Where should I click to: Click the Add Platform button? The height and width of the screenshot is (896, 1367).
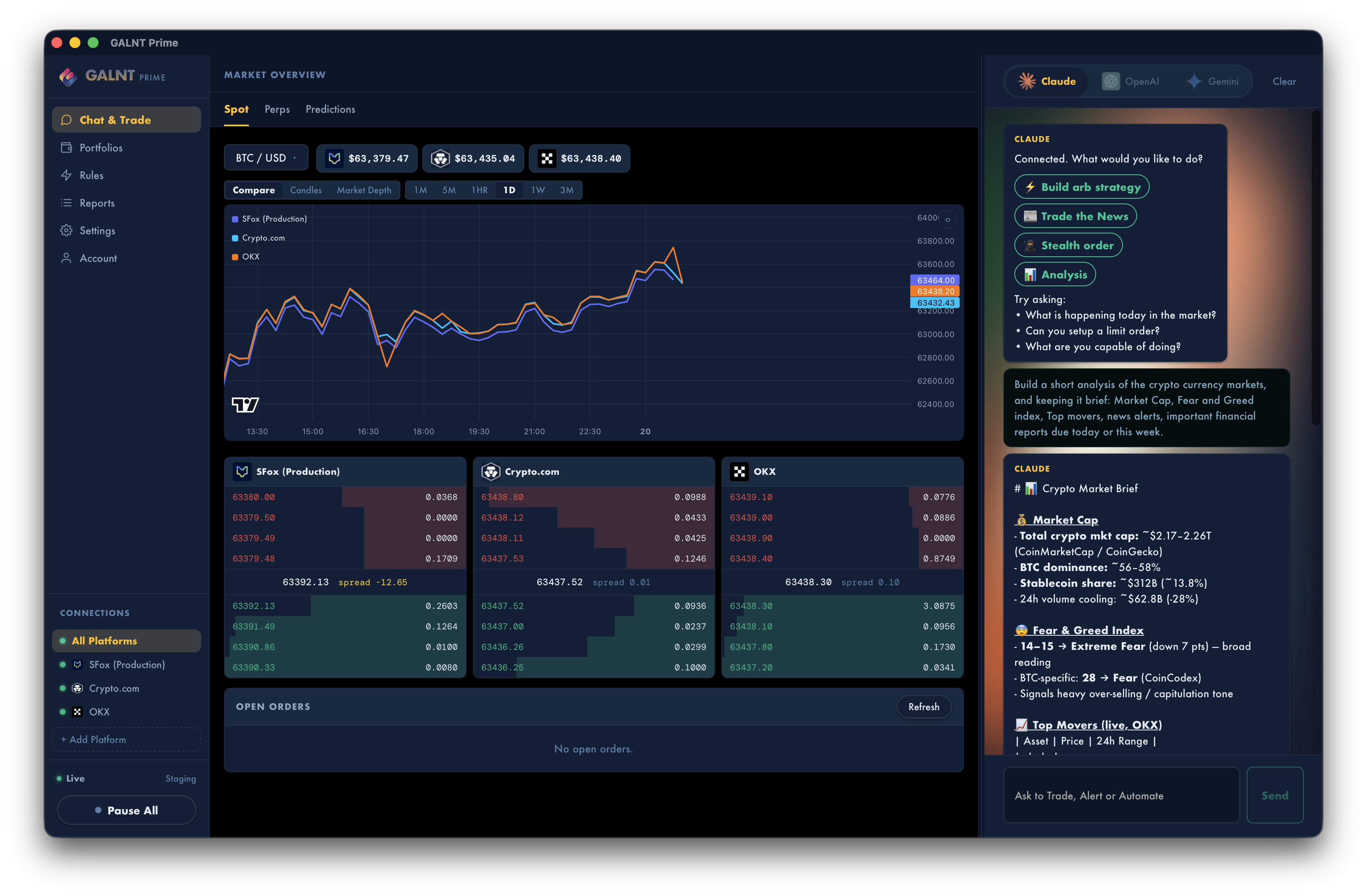coord(126,740)
